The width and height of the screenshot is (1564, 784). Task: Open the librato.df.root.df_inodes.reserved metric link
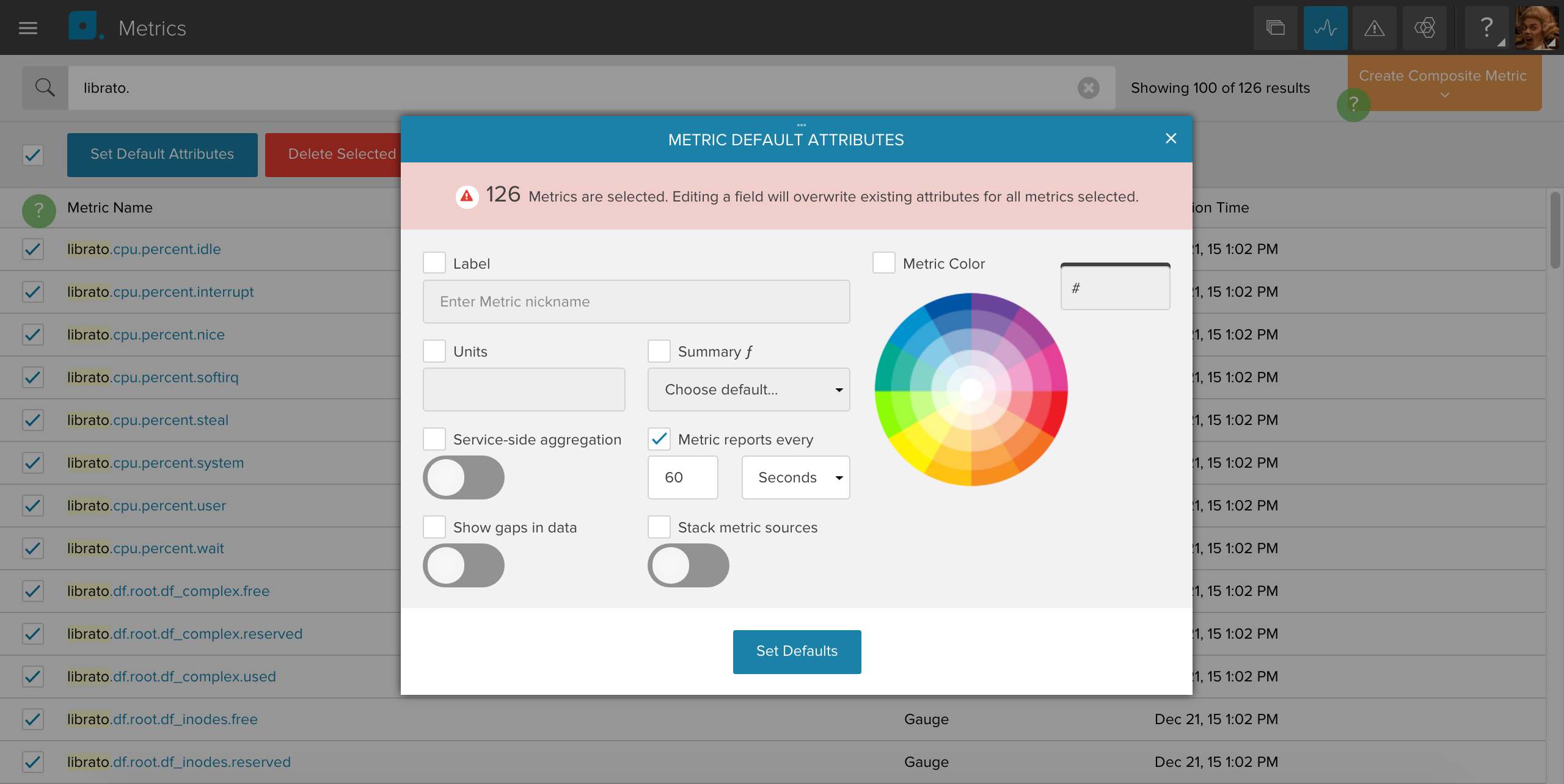(179, 762)
